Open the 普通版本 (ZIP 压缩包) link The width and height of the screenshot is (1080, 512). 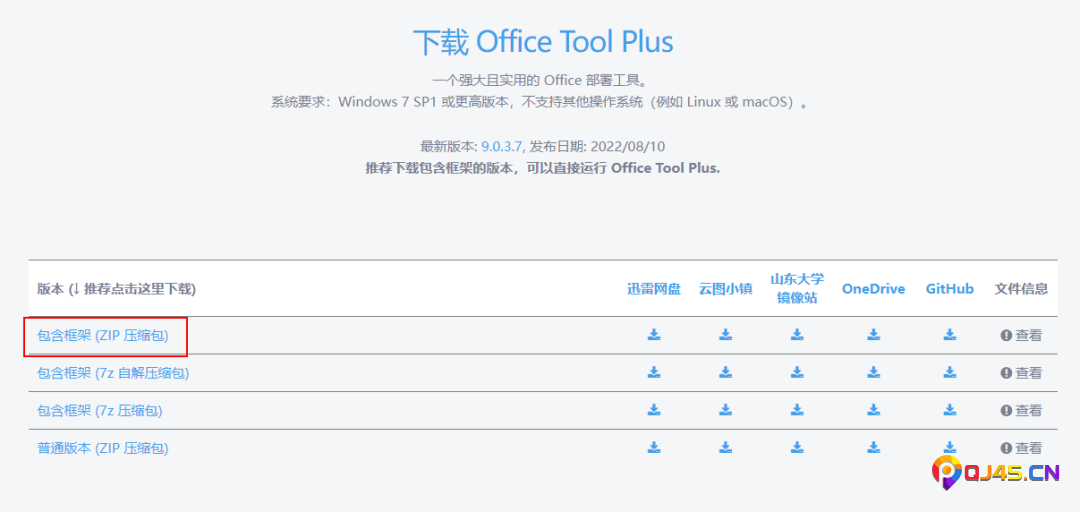103,448
